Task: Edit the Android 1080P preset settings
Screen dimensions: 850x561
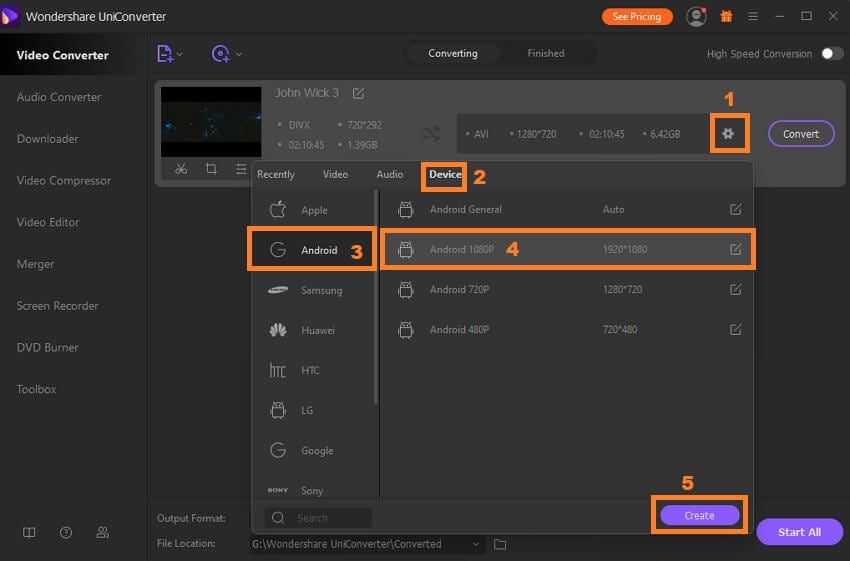Action: click(x=736, y=249)
